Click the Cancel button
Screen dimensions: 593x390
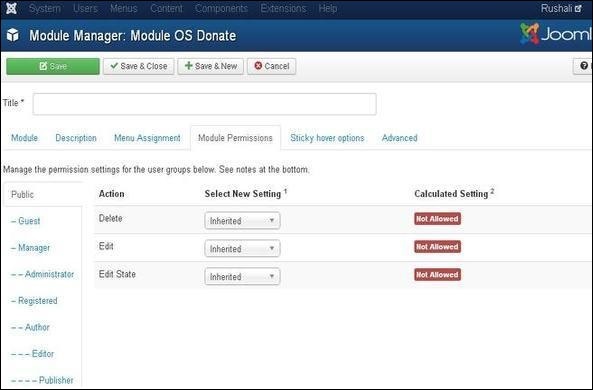pos(272,66)
